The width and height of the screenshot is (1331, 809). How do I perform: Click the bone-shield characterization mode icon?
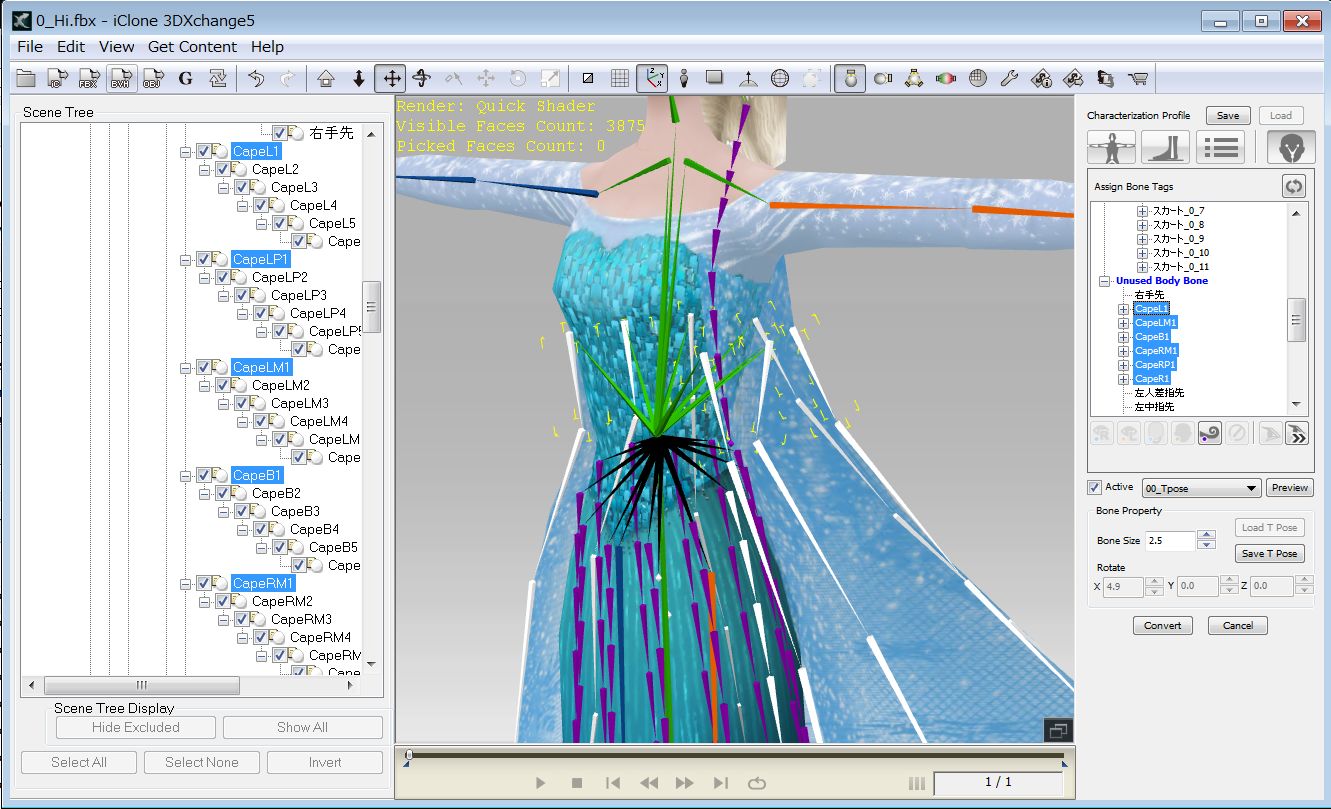pyautogui.click(x=1291, y=147)
